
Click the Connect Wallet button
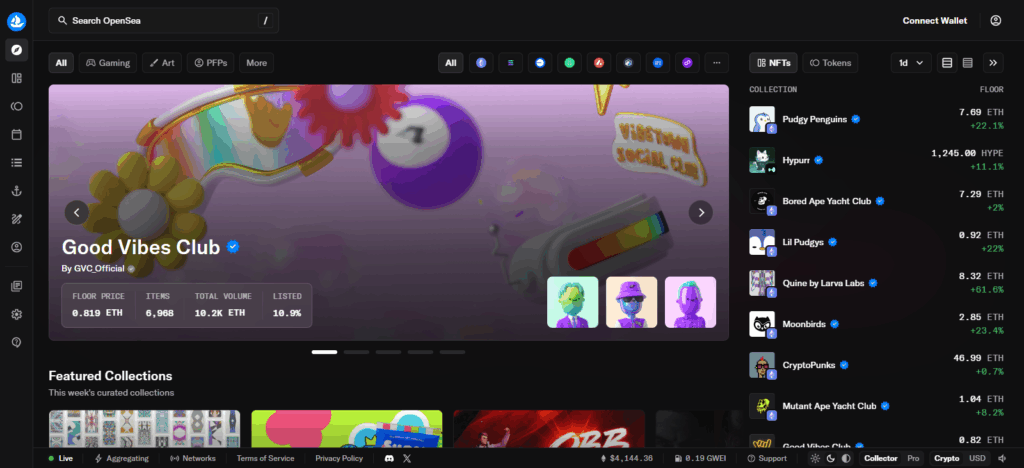pyautogui.click(x=934, y=20)
